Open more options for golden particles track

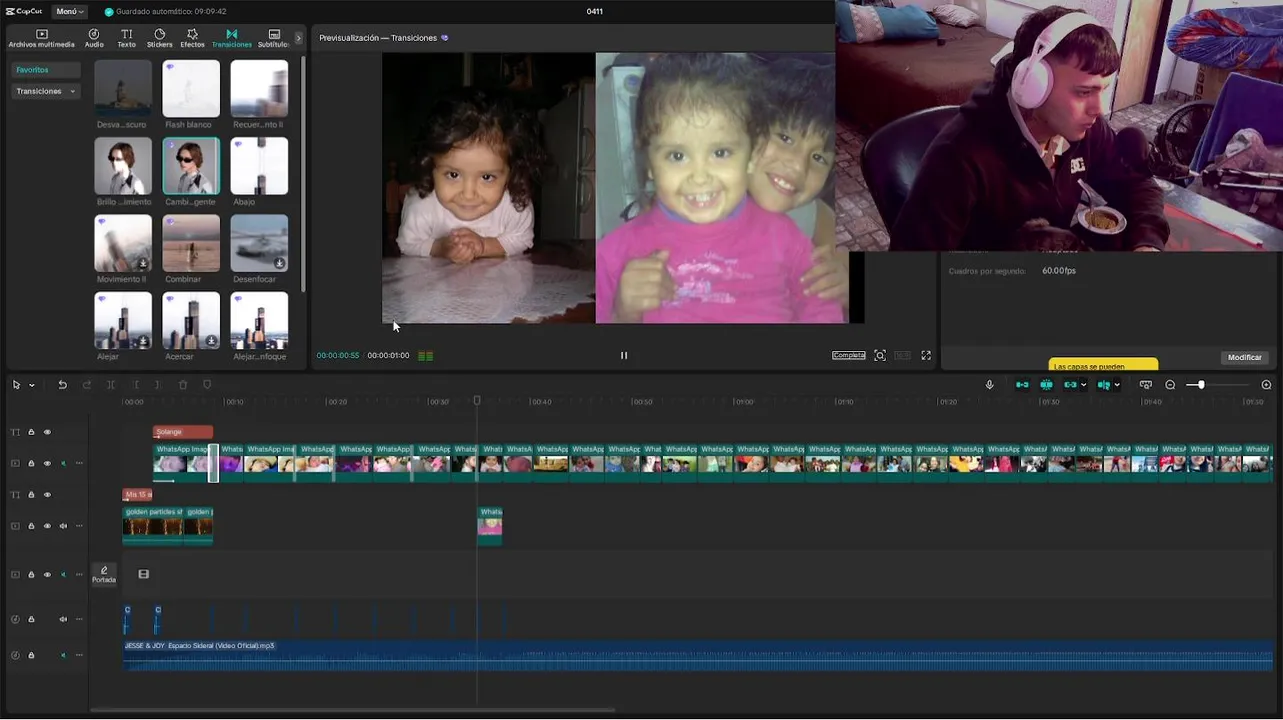(79, 526)
